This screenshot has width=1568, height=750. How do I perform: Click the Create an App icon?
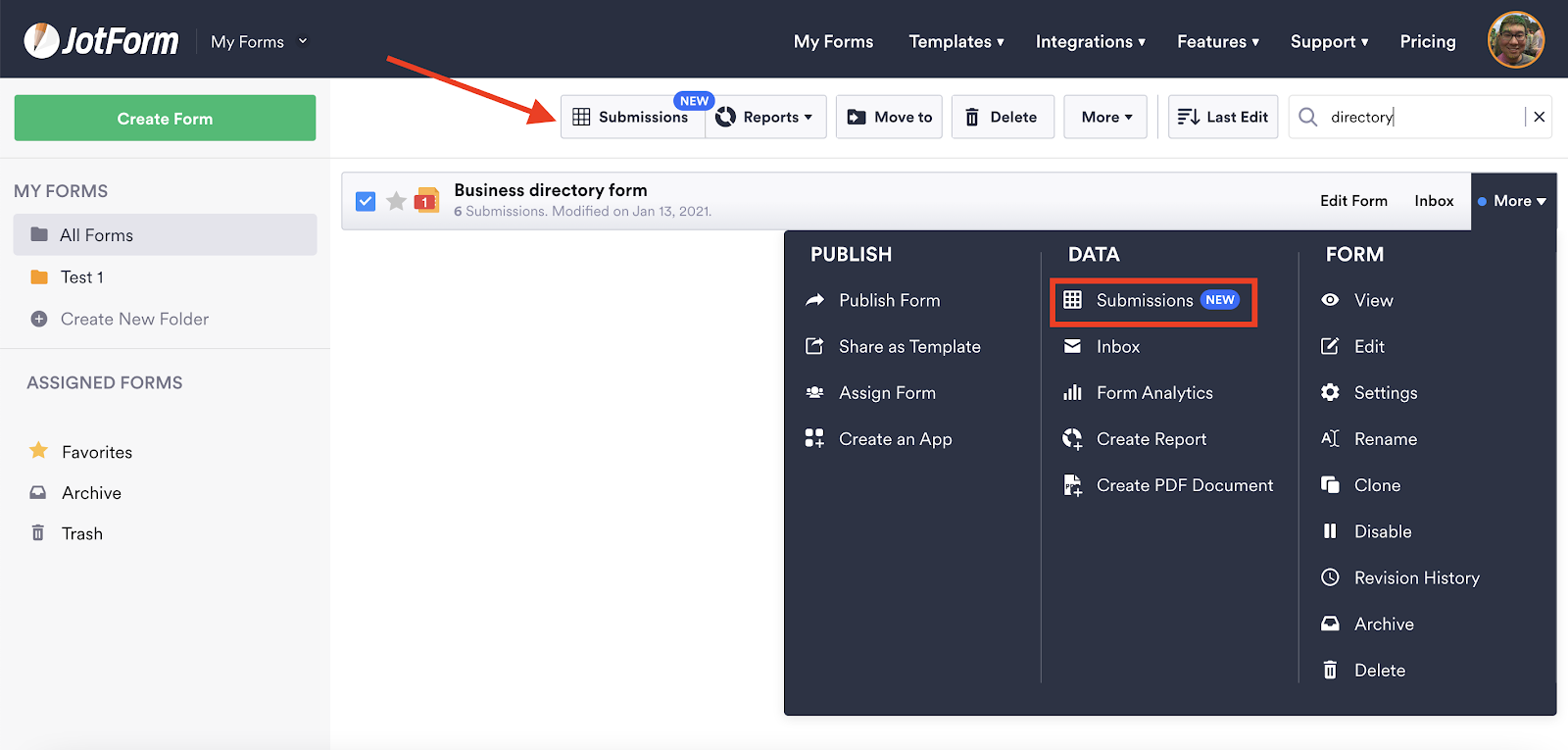tap(814, 438)
